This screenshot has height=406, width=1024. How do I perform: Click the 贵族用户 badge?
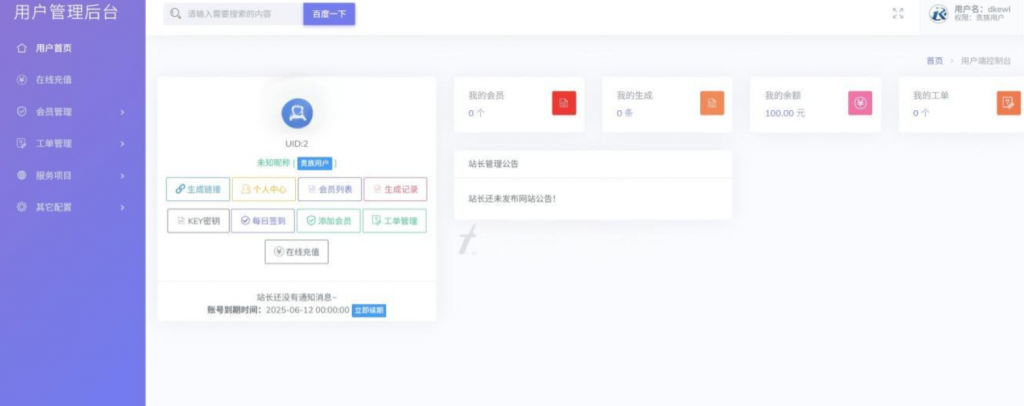coord(315,163)
